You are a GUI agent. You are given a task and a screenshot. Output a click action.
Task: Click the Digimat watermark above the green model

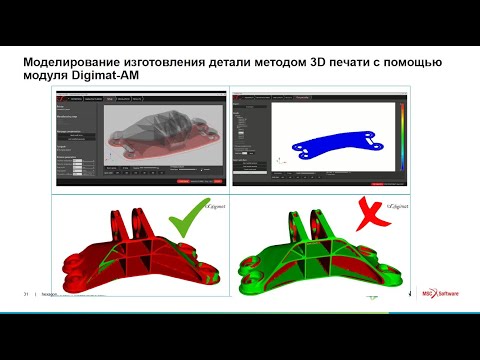[398, 206]
